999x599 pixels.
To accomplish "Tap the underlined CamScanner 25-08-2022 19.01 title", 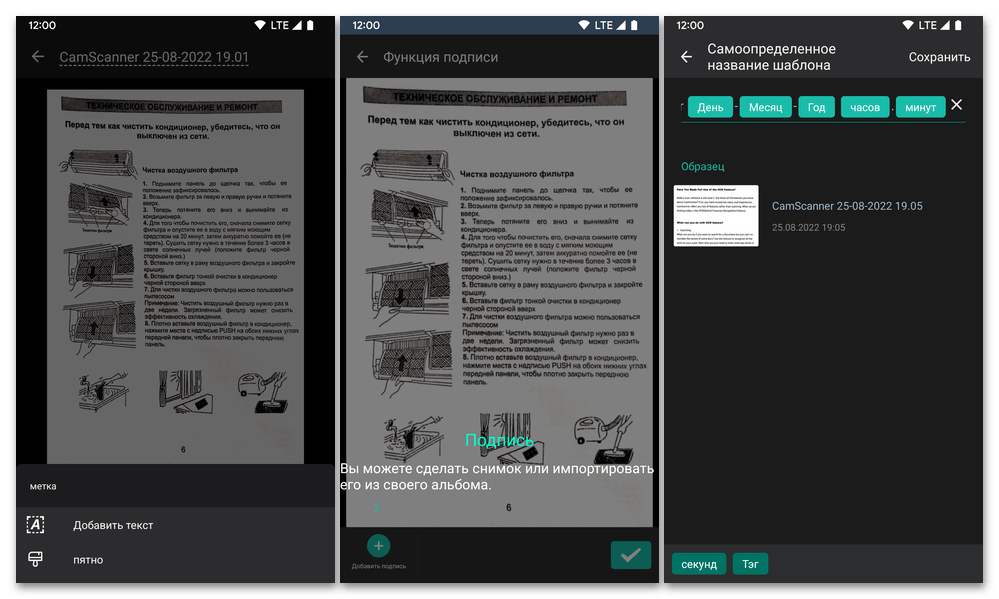I will (x=154, y=57).
